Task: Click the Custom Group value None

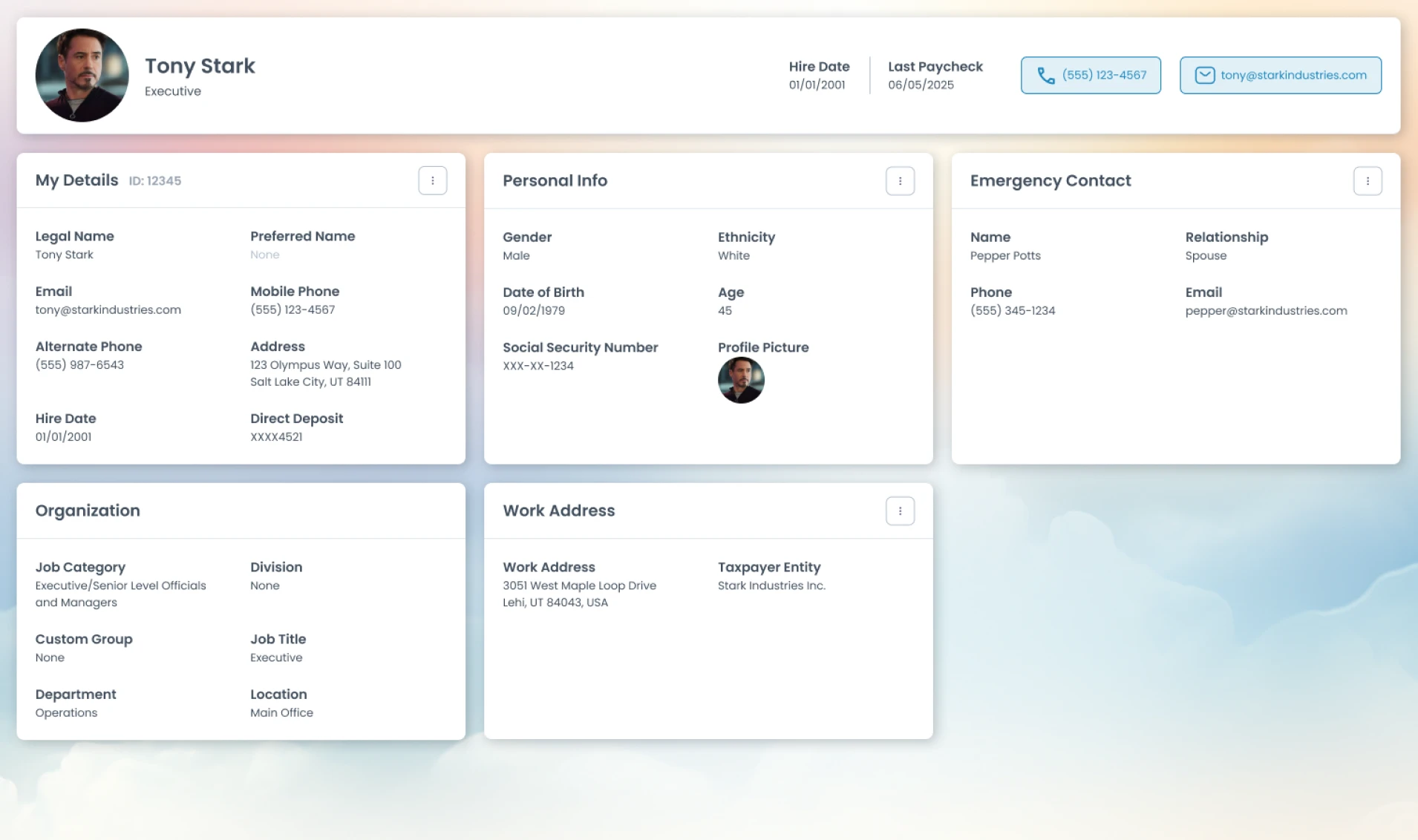Action: click(x=50, y=657)
